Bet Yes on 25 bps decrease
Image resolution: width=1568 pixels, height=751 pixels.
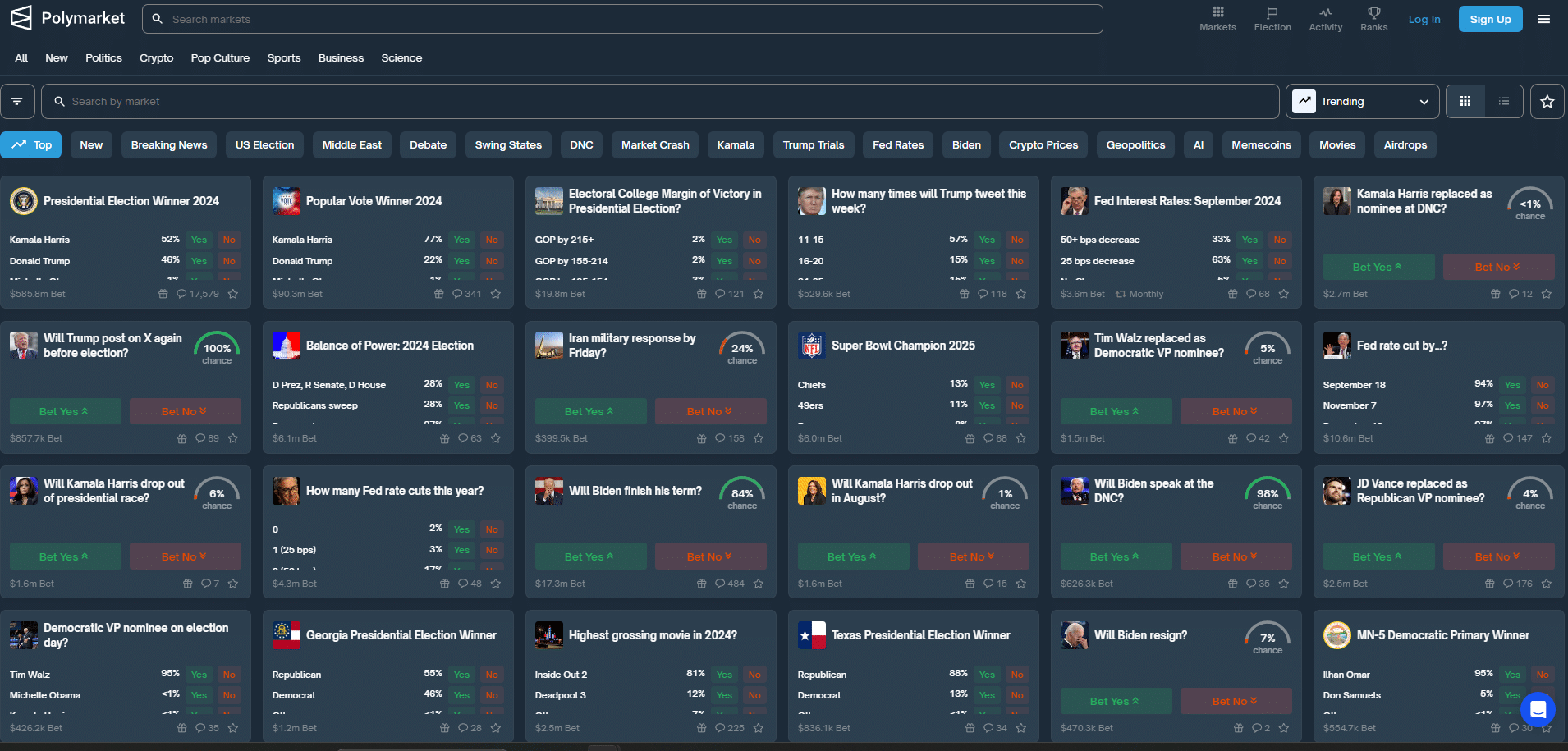[1249, 261]
